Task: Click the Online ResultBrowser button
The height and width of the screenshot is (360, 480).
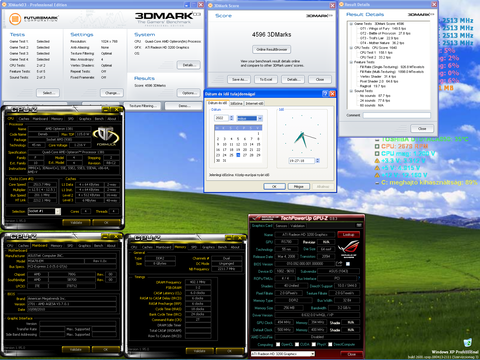Action: 272,49
